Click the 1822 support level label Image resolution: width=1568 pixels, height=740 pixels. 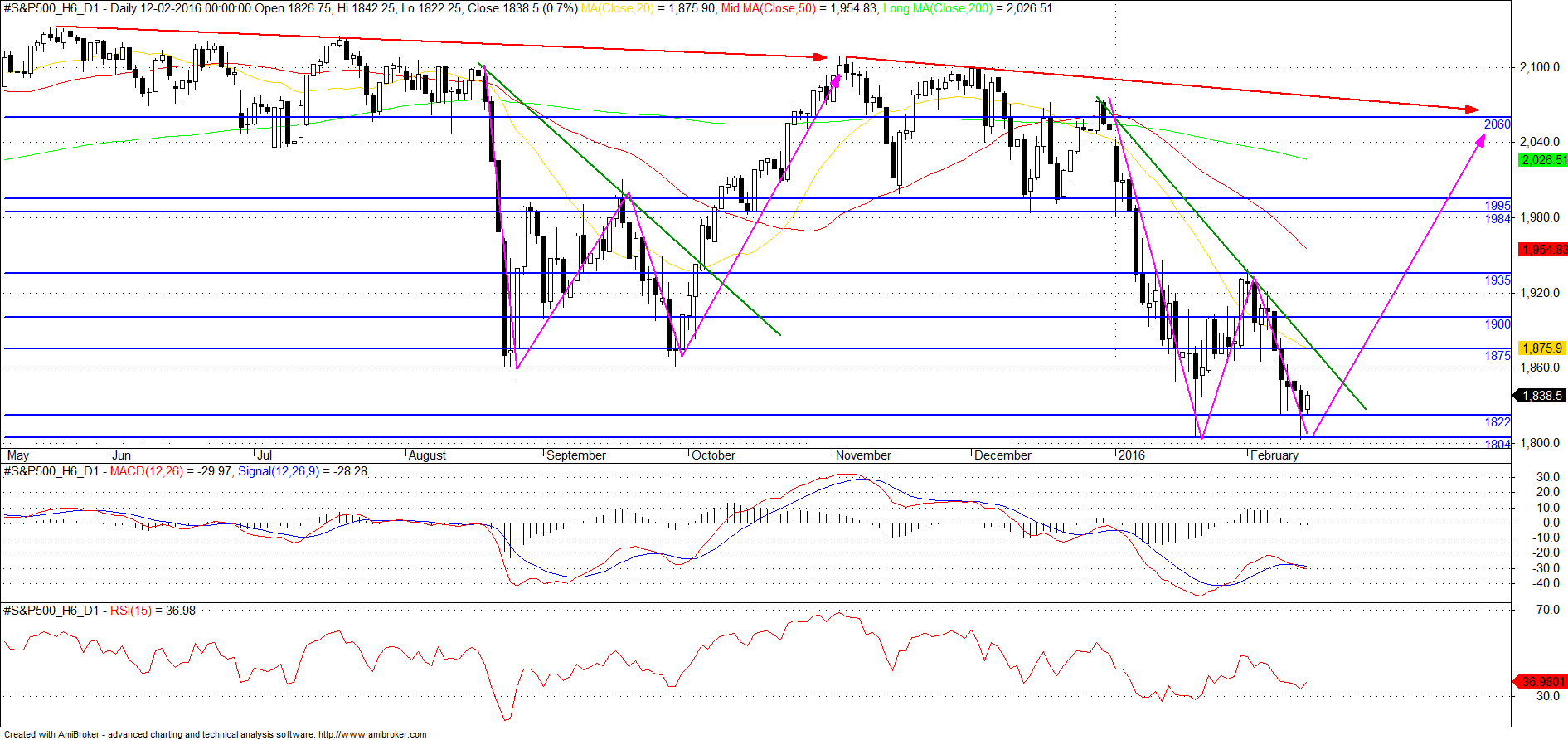click(1498, 422)
